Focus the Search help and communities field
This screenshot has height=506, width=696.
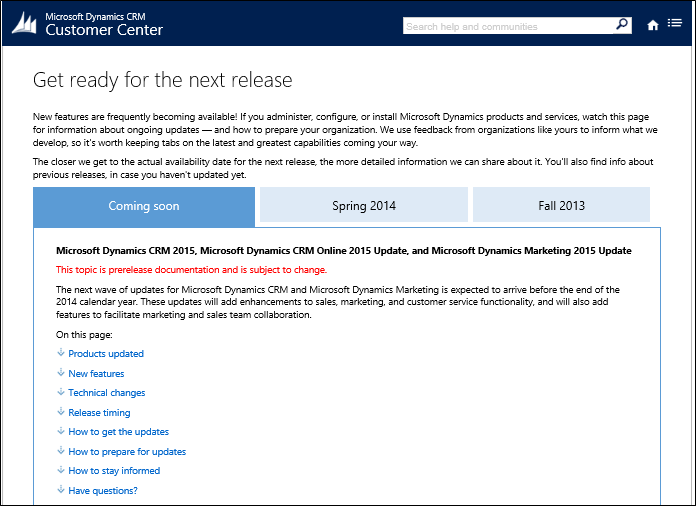tap(508, 26)
